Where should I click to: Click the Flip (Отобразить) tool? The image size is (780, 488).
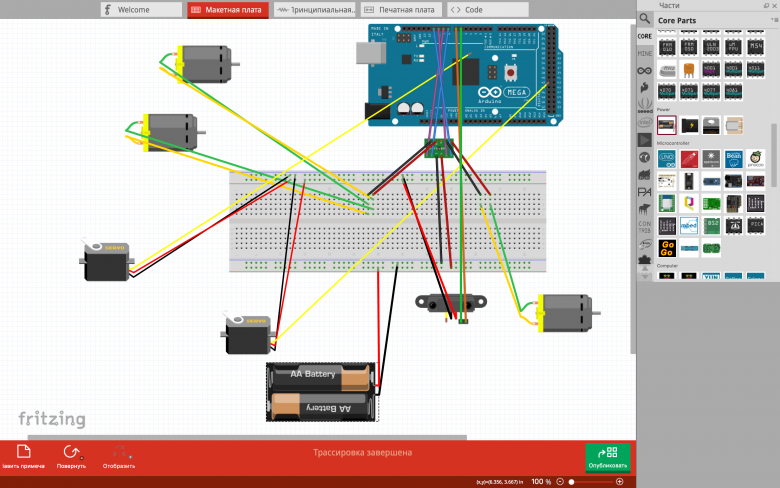(119, 457)
